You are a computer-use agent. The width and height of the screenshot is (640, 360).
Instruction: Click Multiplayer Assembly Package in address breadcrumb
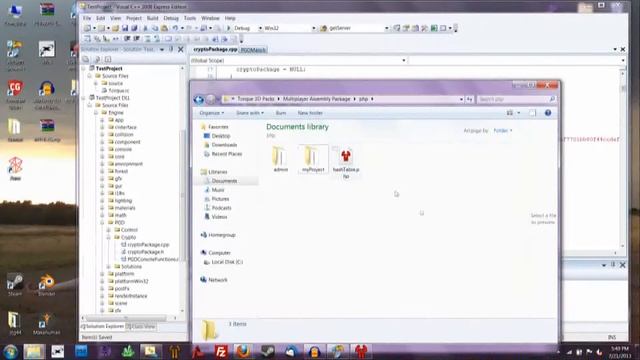click(317, 99)
